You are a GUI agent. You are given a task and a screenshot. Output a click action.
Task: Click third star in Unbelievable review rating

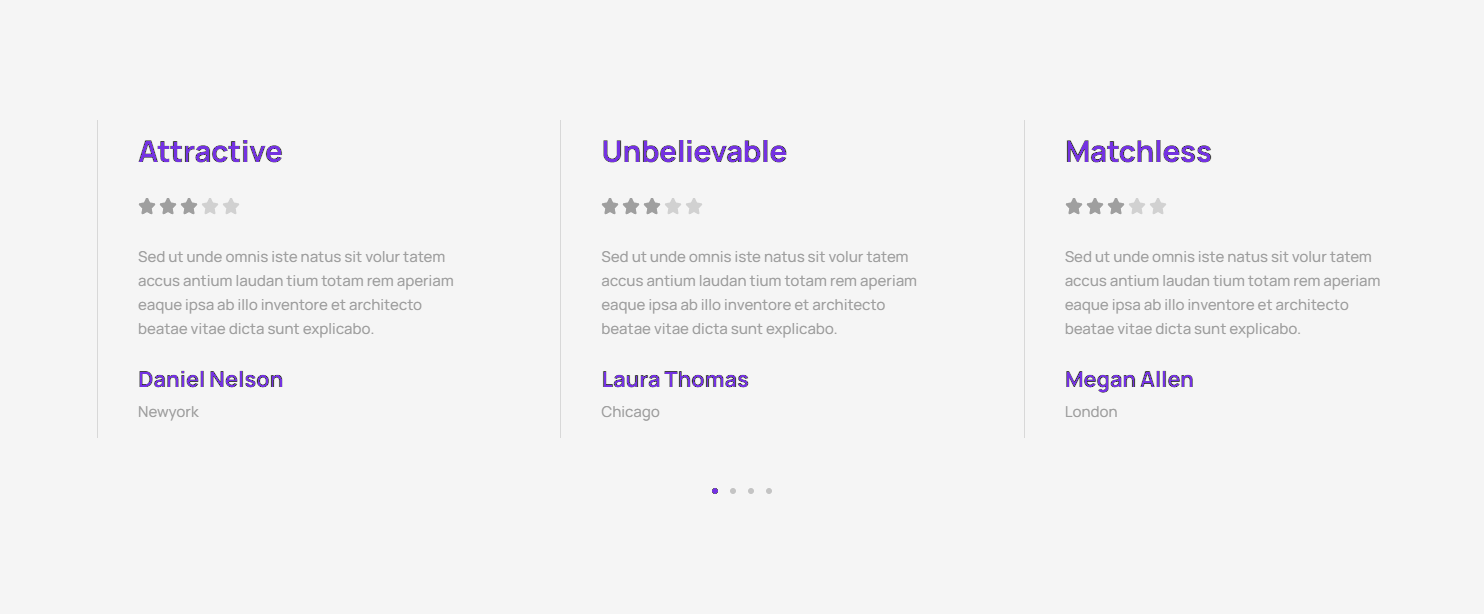point(652,207)
